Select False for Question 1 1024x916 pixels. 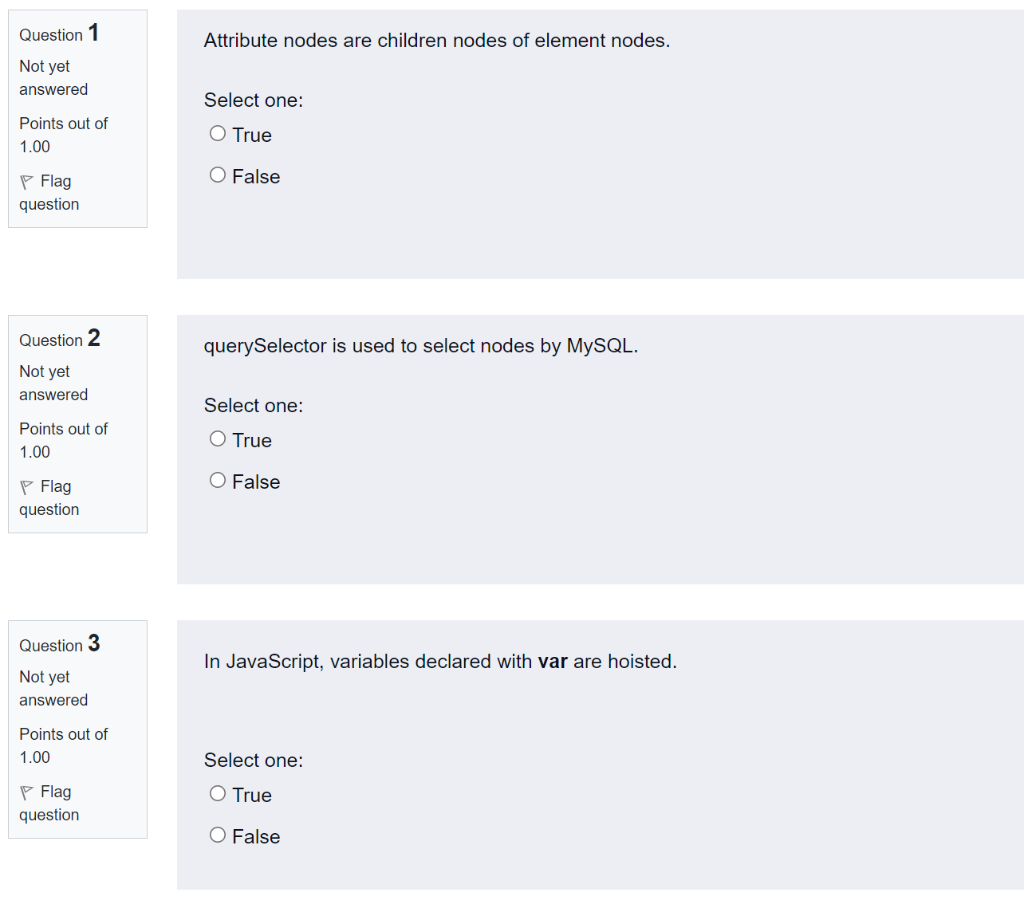coord(217,174)
